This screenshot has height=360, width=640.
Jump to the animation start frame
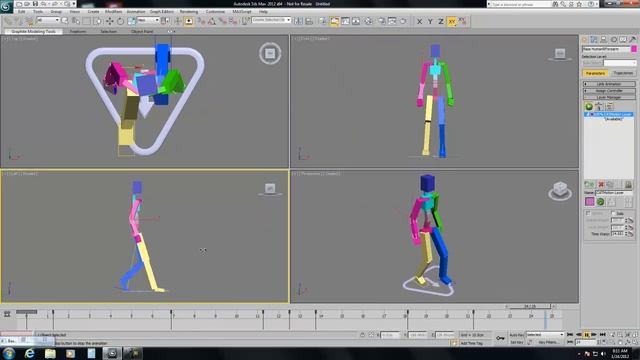[x=570, y=335]
